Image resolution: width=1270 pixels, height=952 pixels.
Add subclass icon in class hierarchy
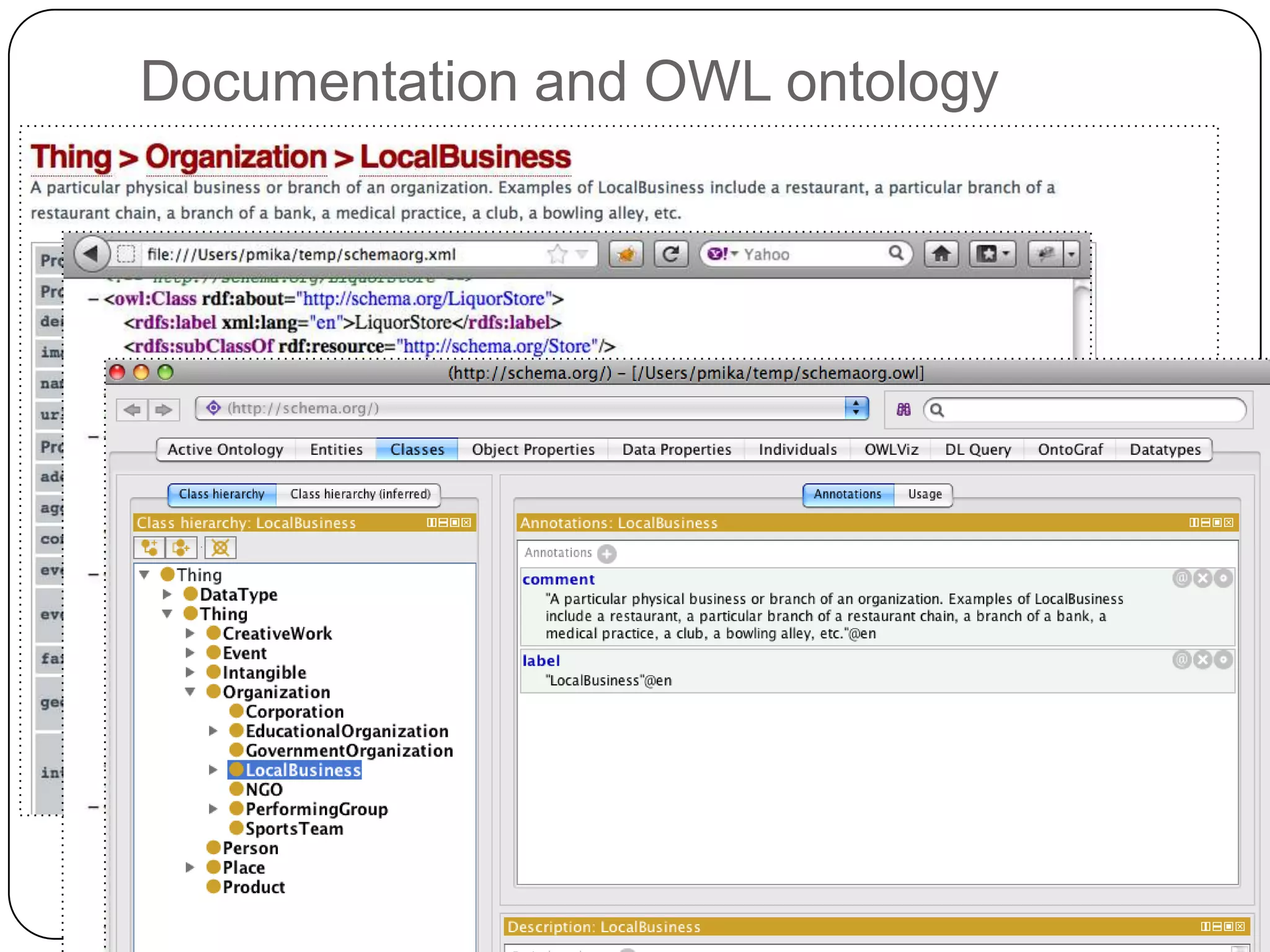point(149,548)
